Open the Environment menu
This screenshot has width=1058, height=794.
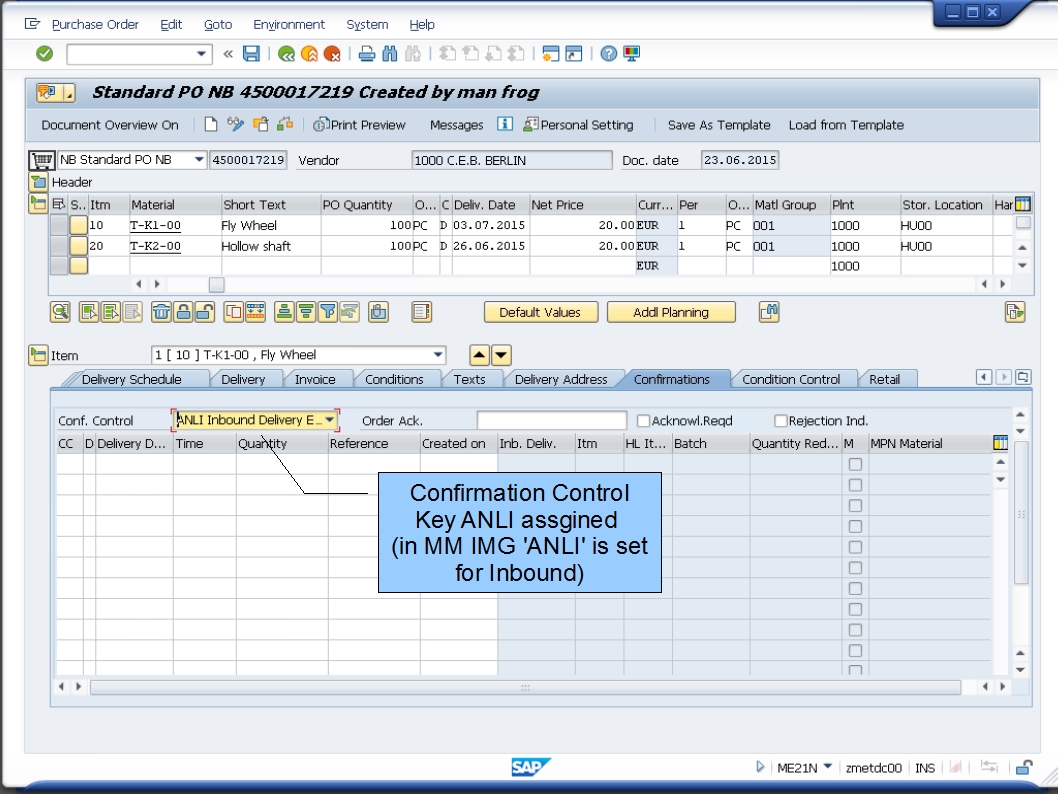coord(289,24)
